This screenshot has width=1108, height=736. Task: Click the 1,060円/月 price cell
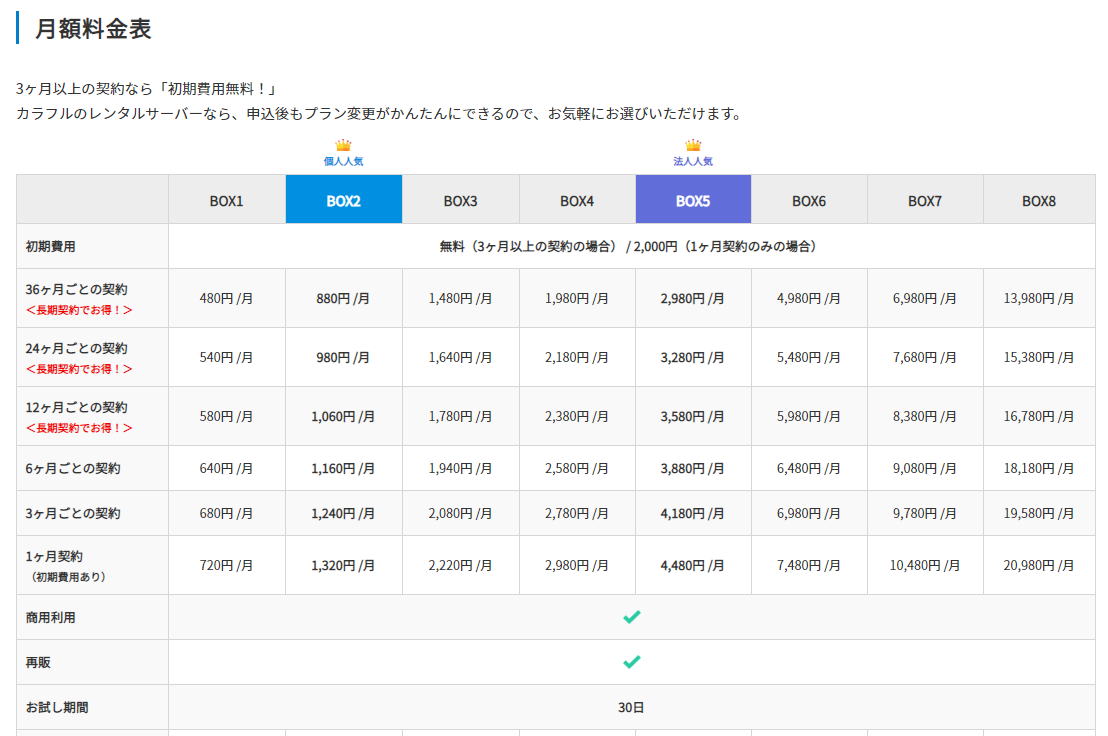(343, 417)
